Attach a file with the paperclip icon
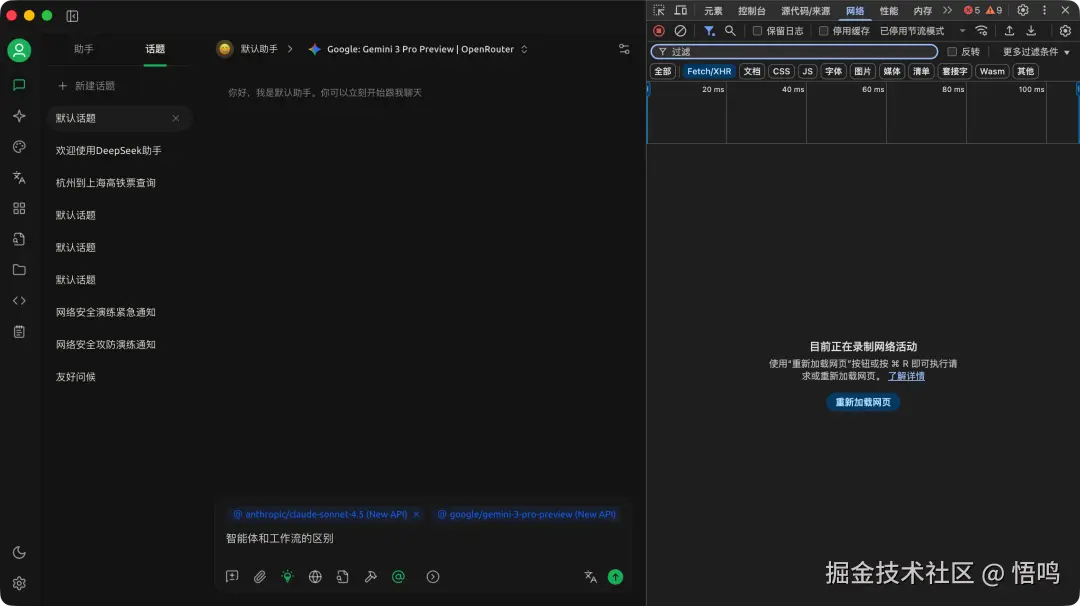Viewport: 1080px width, 606px height. pos(260,576)
